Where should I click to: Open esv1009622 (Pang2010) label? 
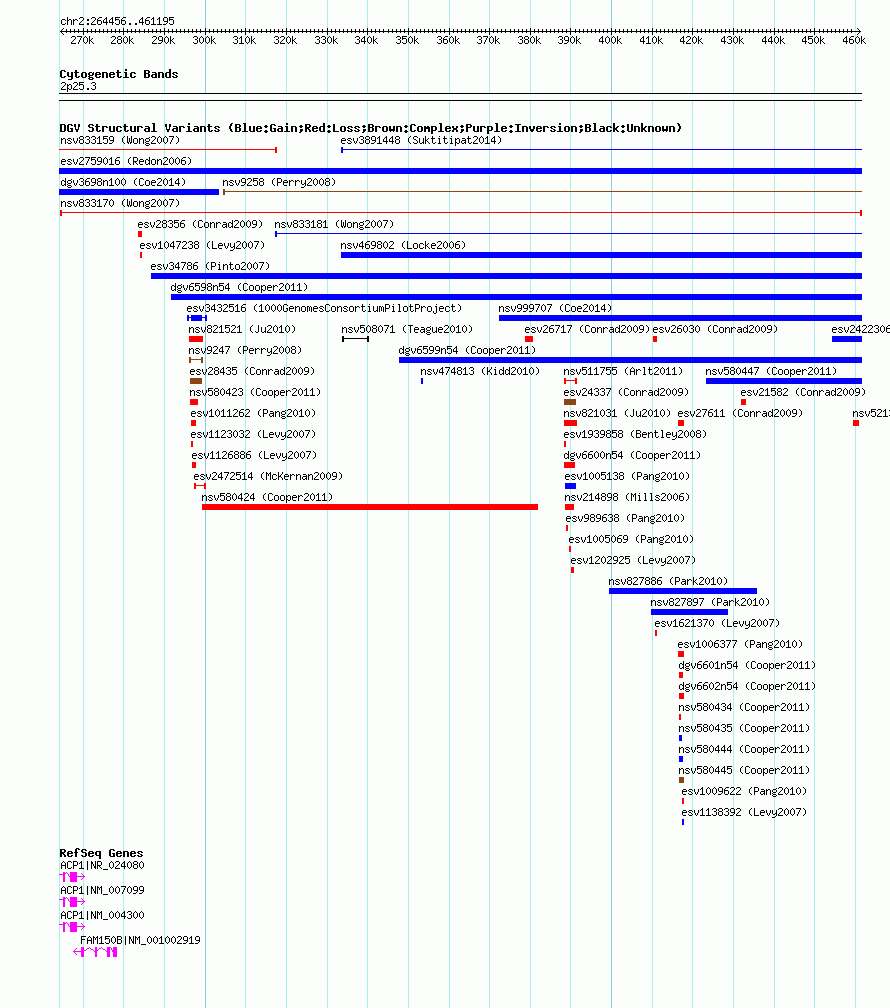(x=744, y=791)
